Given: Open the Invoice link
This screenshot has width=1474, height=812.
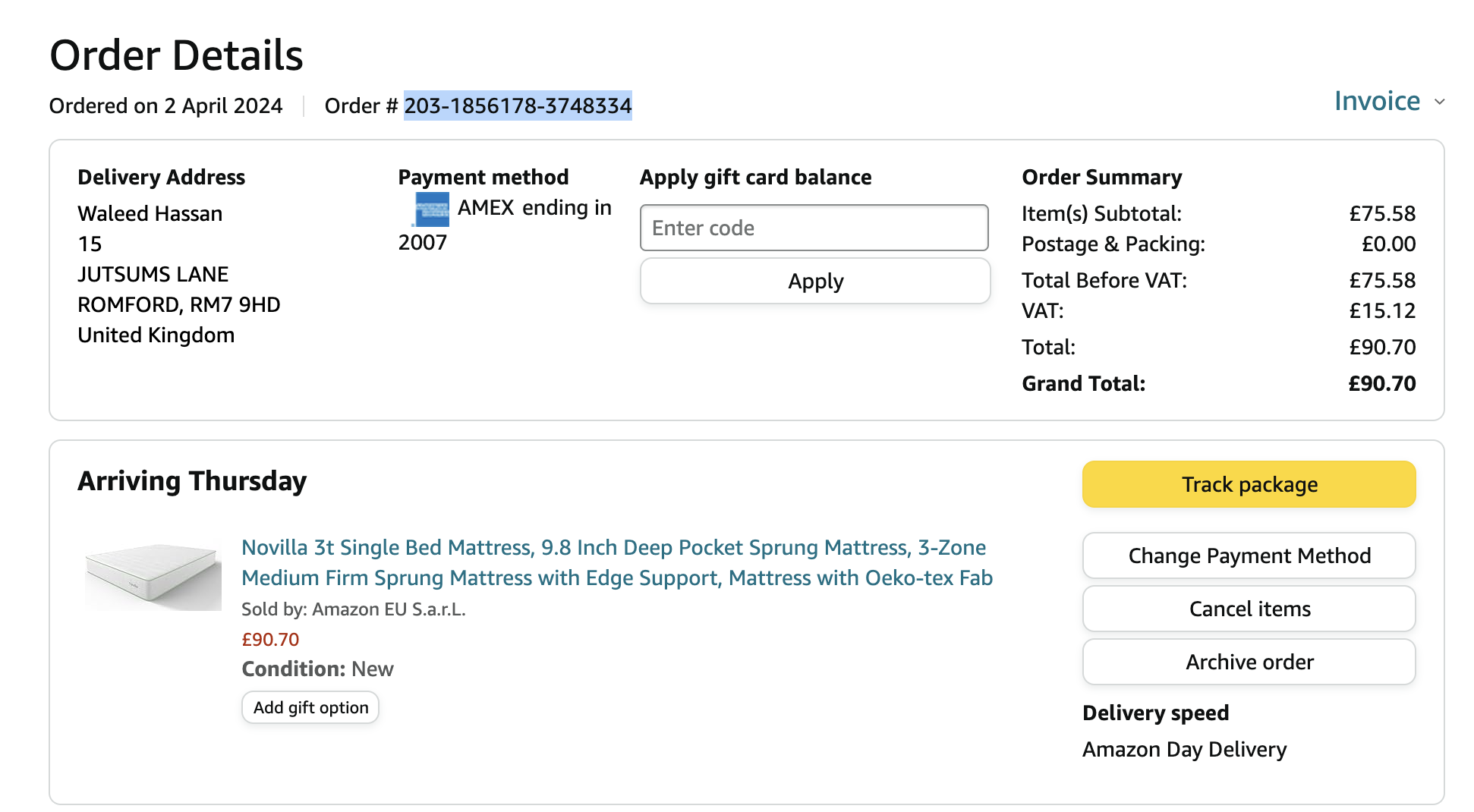Looking at the screenshot, I should point(1377,101).
